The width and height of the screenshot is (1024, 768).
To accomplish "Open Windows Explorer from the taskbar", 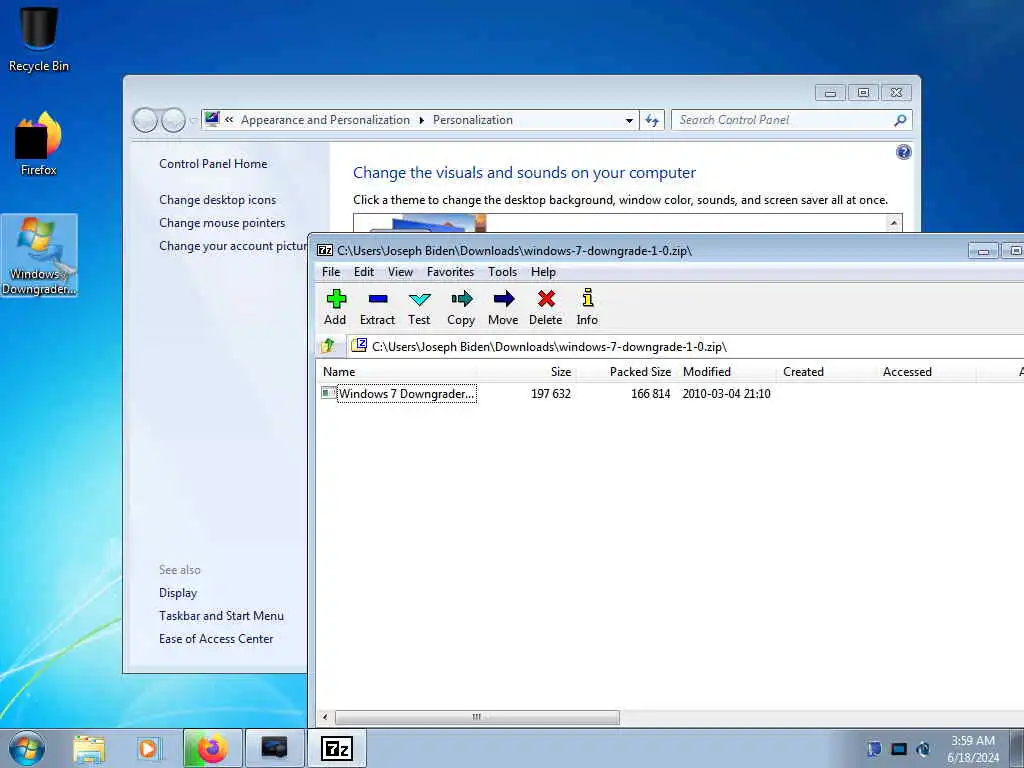I will tap(89, 748).
